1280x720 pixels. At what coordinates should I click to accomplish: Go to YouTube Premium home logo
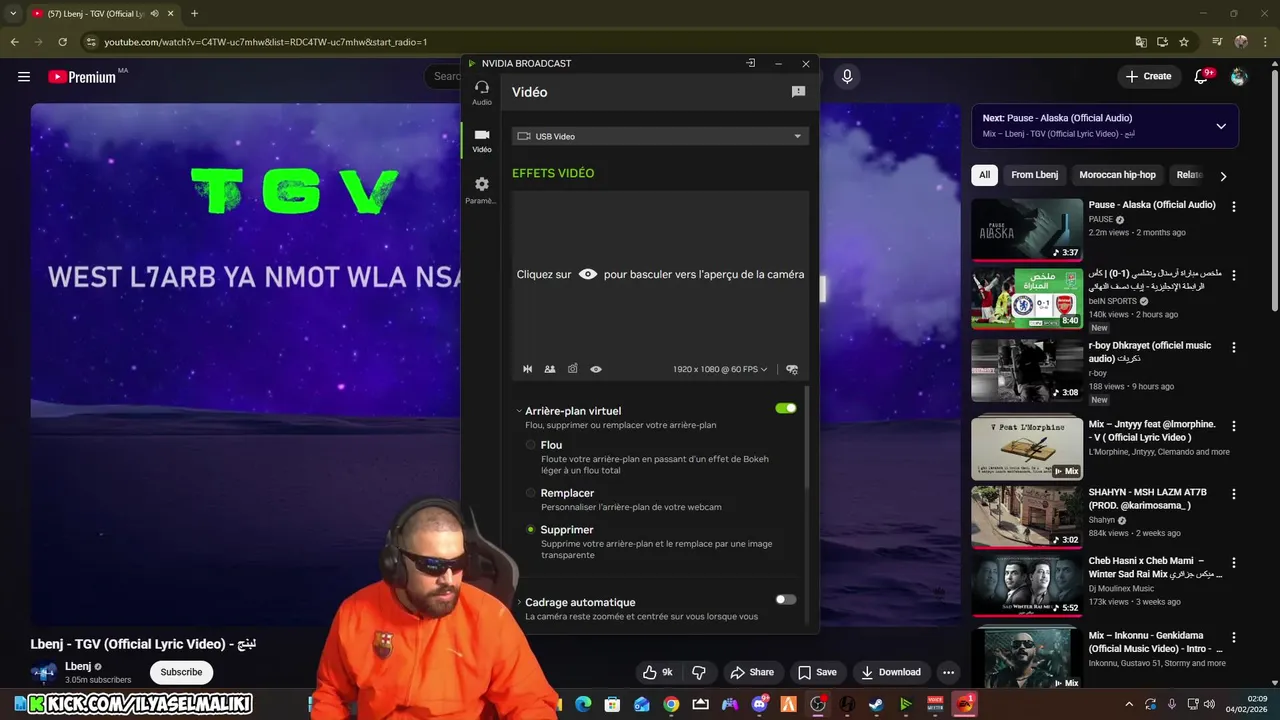(x=83, y=77)
